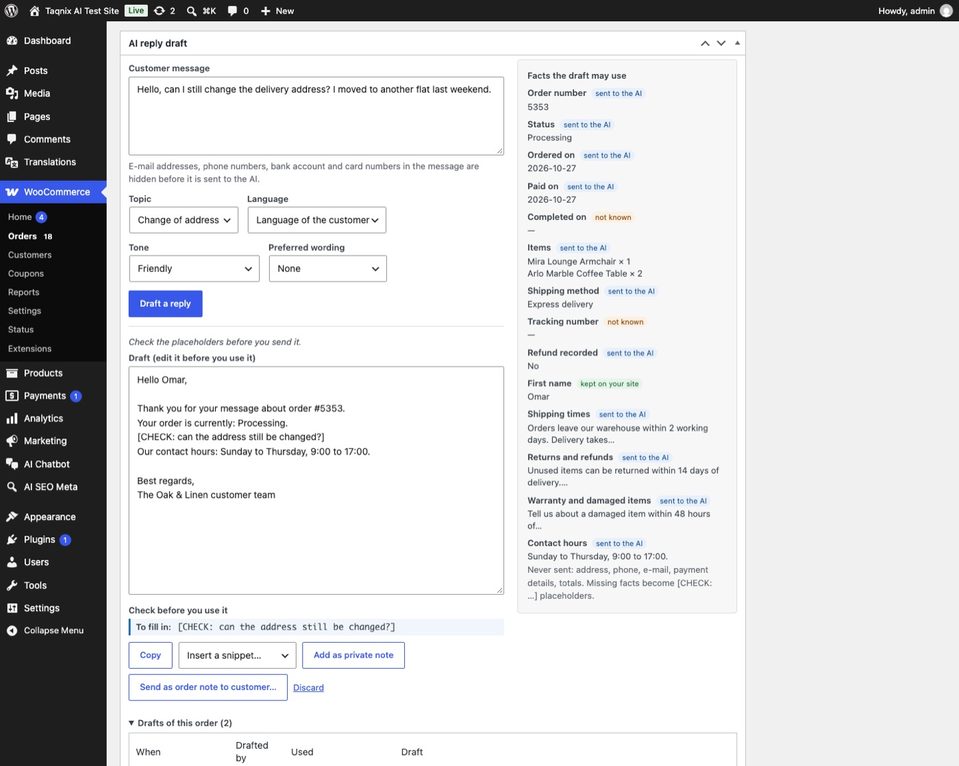
Task: Click Send as order note to customer
Action: pyautogui.click(x=208, y=688)
